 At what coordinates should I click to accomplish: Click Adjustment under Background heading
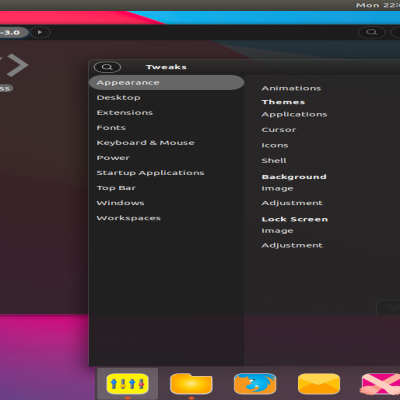pos(292,203)
